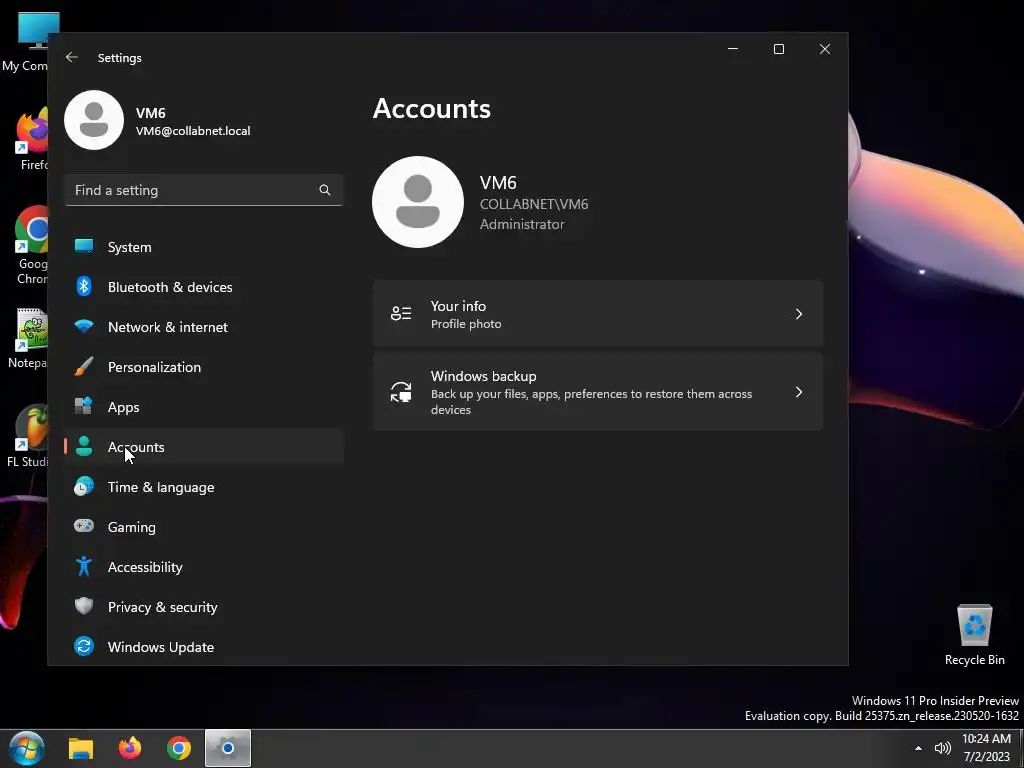This screenshot has width=1024, height=768.
Task: Open Bluetooth & devices settings
Action: (204, 287)
